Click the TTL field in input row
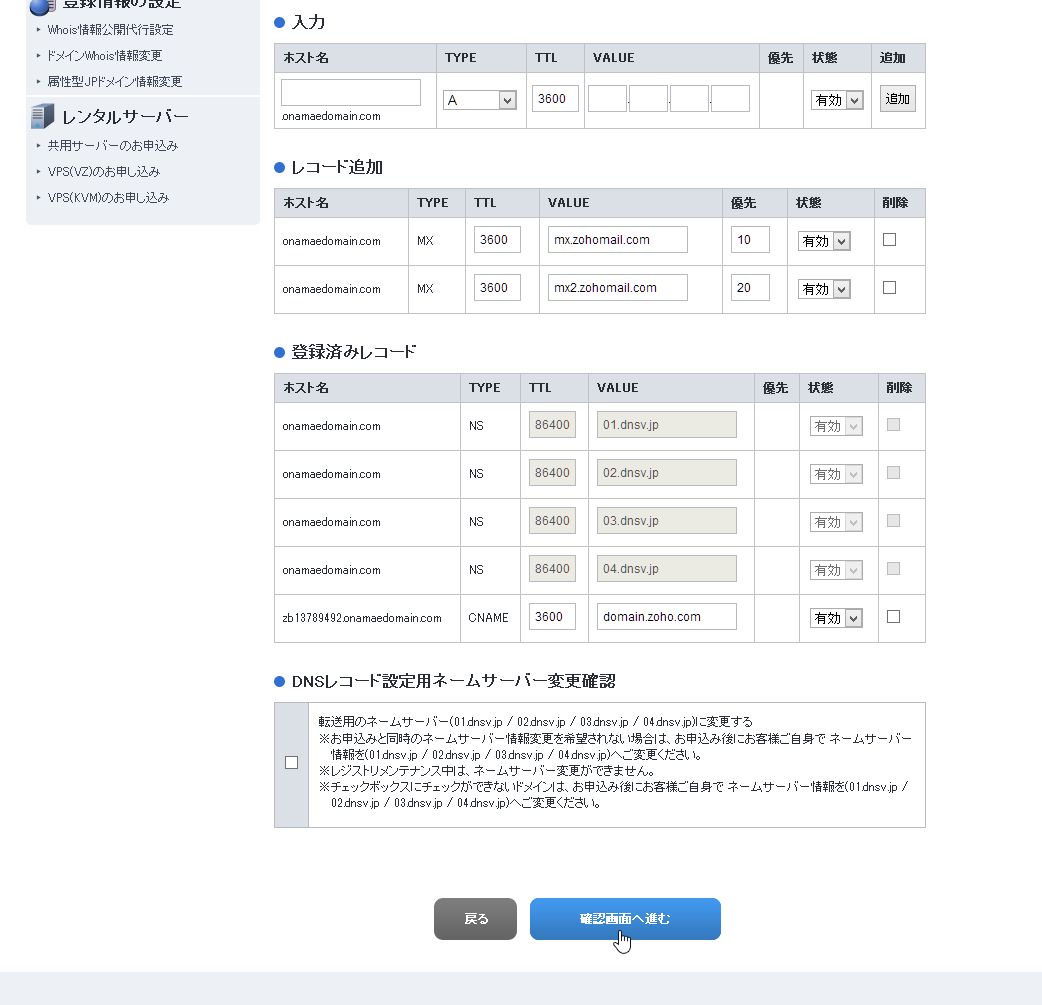Screen dimensions: 1042x1005 (x=555, y=98)
